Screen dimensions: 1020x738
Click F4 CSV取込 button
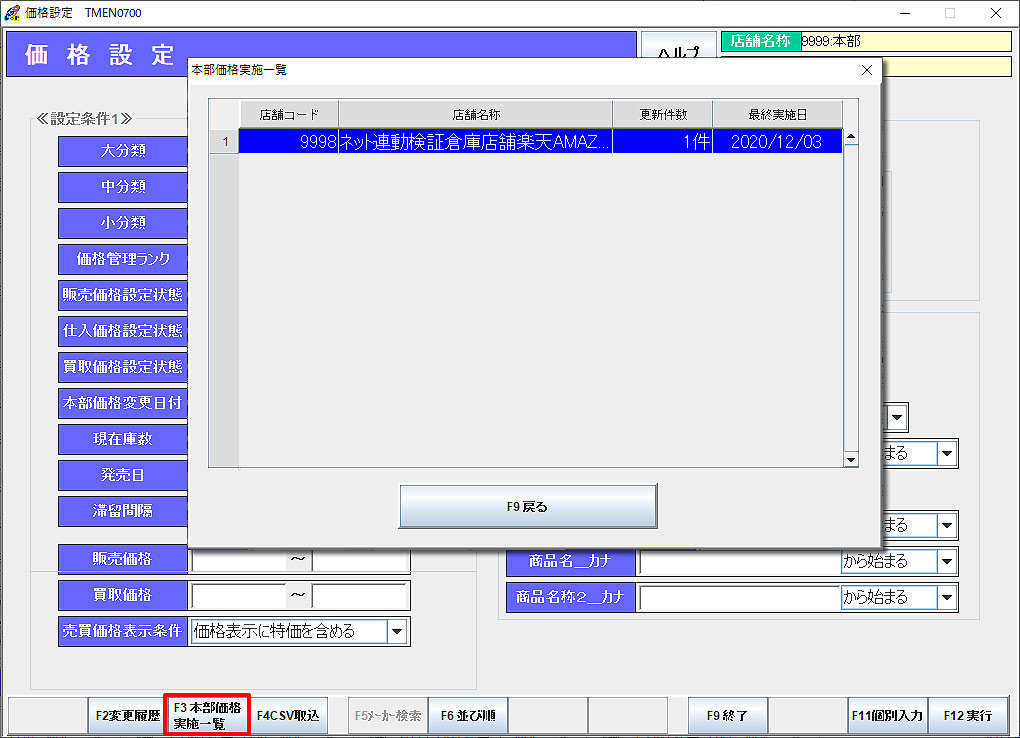[x=288, y=716]
